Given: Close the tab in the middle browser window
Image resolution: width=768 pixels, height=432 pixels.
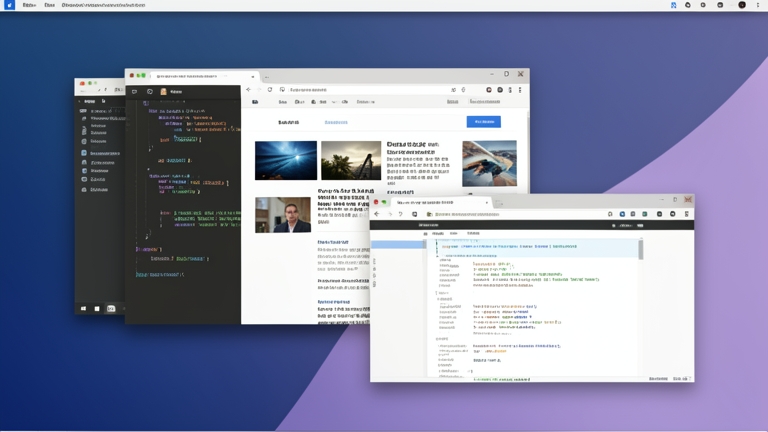Looking at the screenshot, I should (x=253, y=76).
